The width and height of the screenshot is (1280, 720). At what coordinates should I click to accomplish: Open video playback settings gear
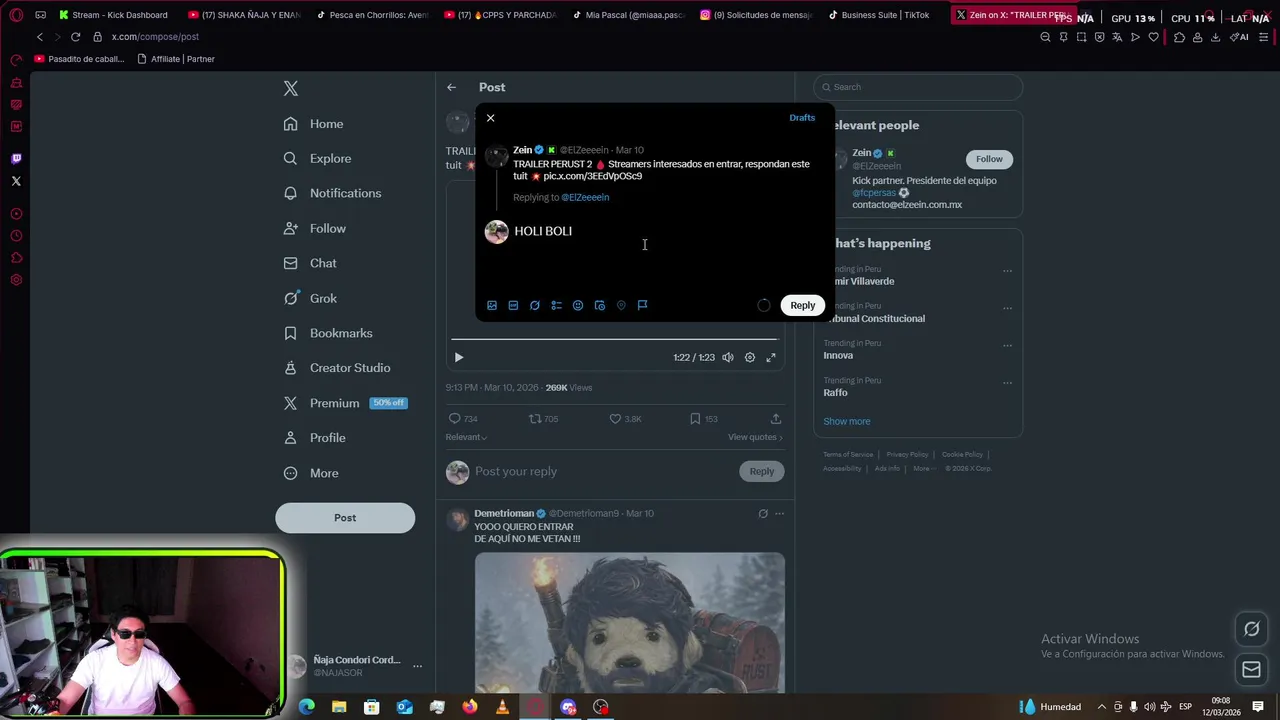coord(750,357)
